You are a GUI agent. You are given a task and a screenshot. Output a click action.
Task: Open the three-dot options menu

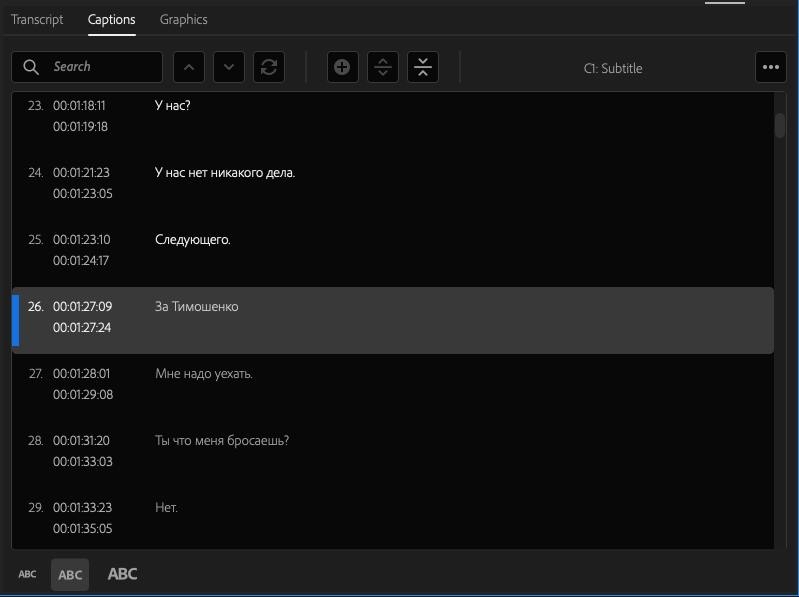(x=770, y=67)
